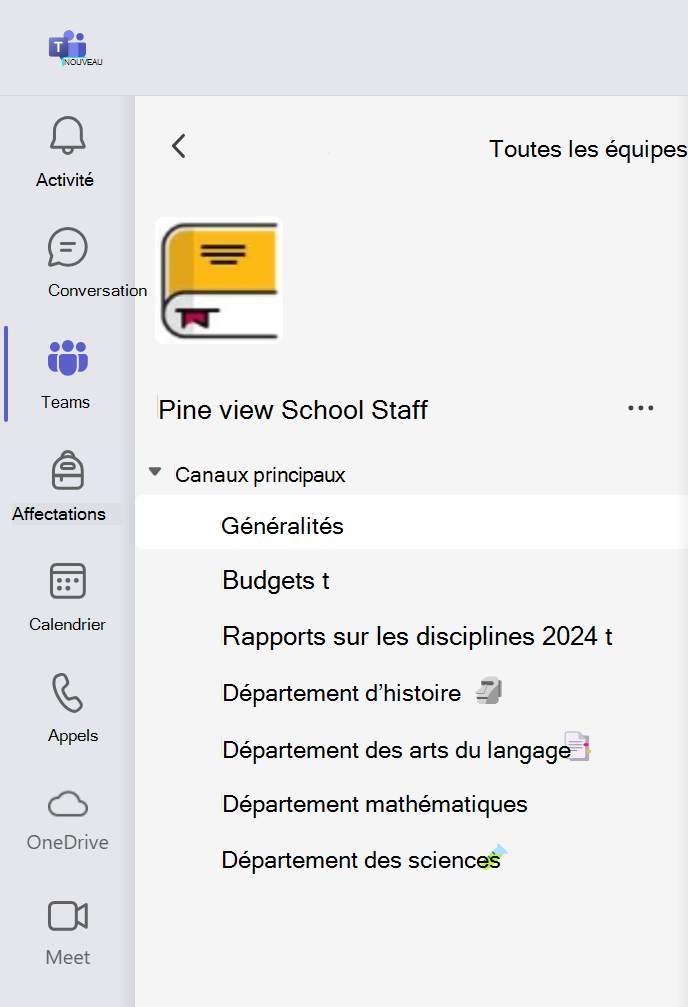
Task: Select the Teams icon in sidebar
Action: point(67,358)
